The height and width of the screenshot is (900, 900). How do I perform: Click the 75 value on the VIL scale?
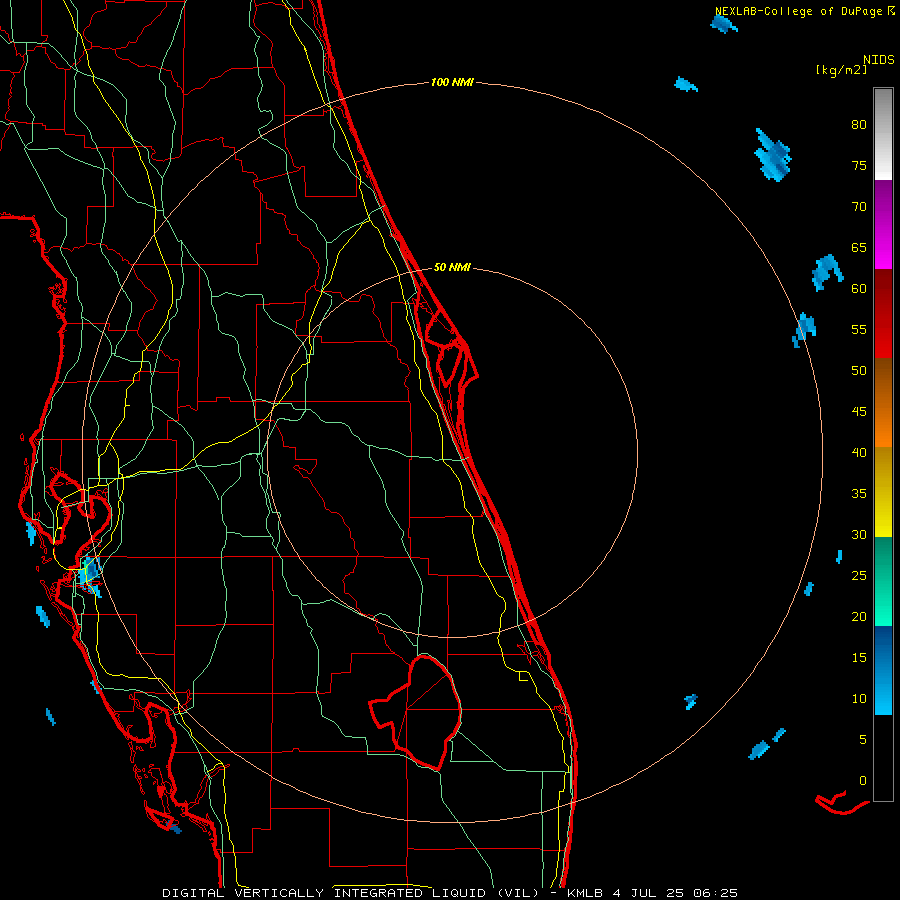(859, 166)
